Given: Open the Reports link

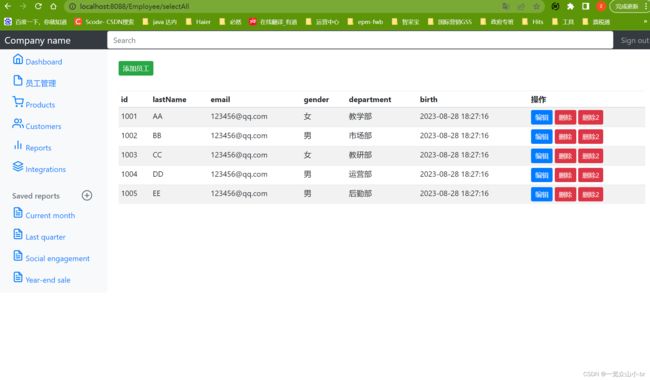Looking at the screenshot, I should [38, 148].
